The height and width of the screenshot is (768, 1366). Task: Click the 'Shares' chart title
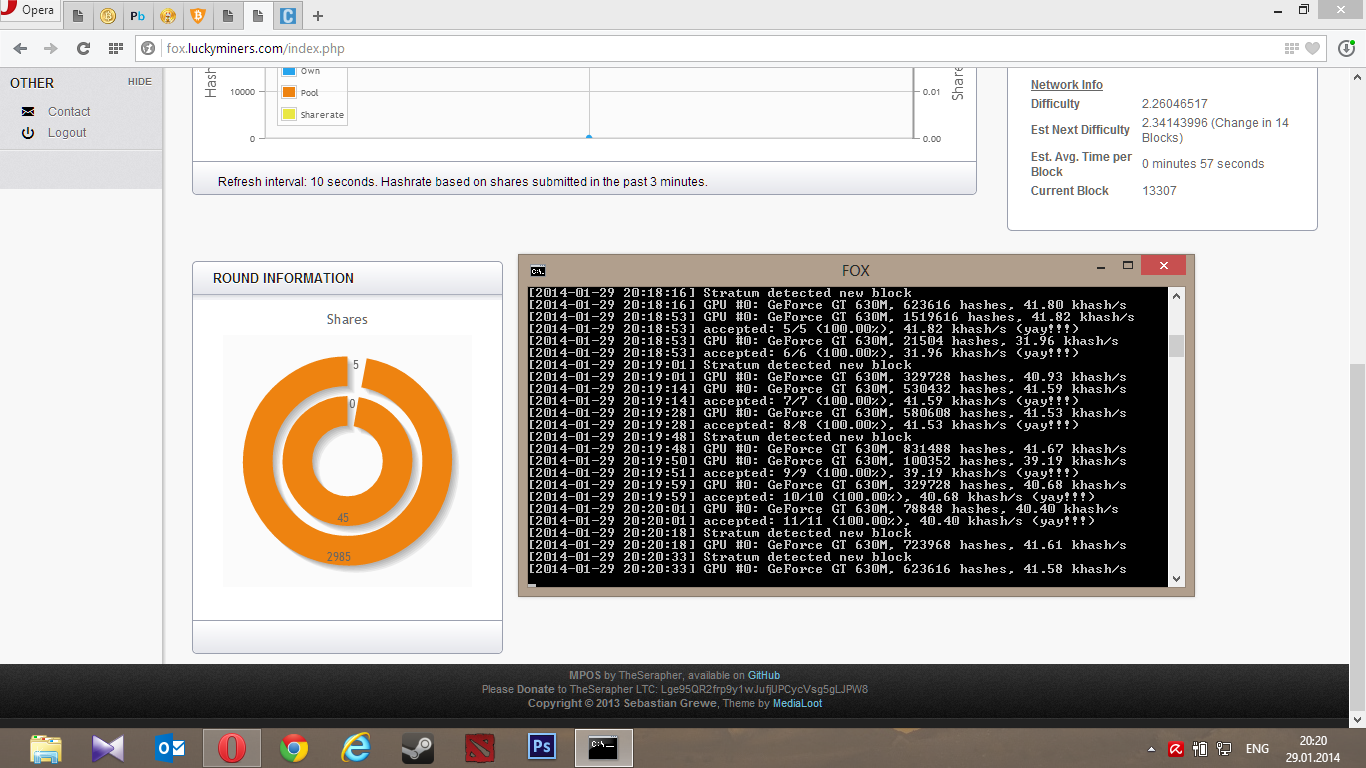[x=347, y=320]
